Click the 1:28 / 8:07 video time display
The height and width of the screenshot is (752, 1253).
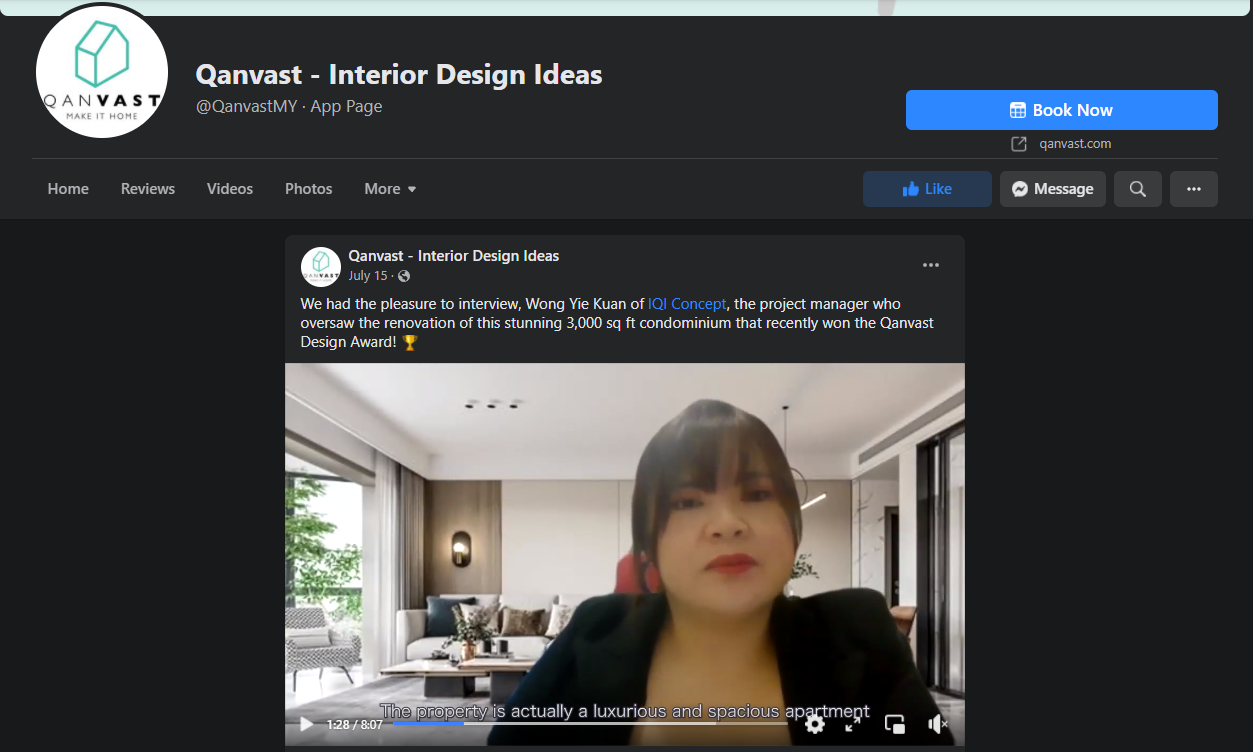[x=354, y=724]
